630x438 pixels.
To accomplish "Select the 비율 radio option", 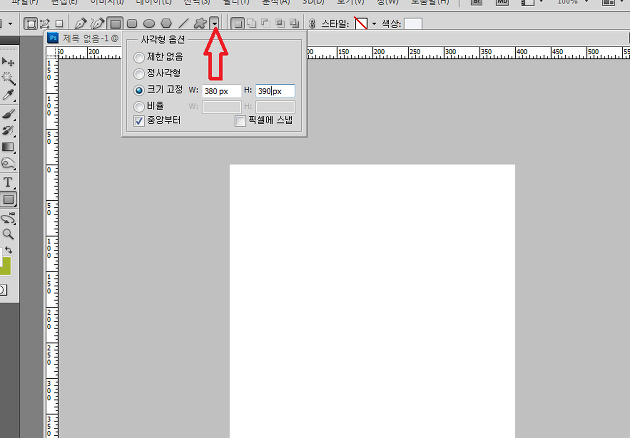I will 139,106.
